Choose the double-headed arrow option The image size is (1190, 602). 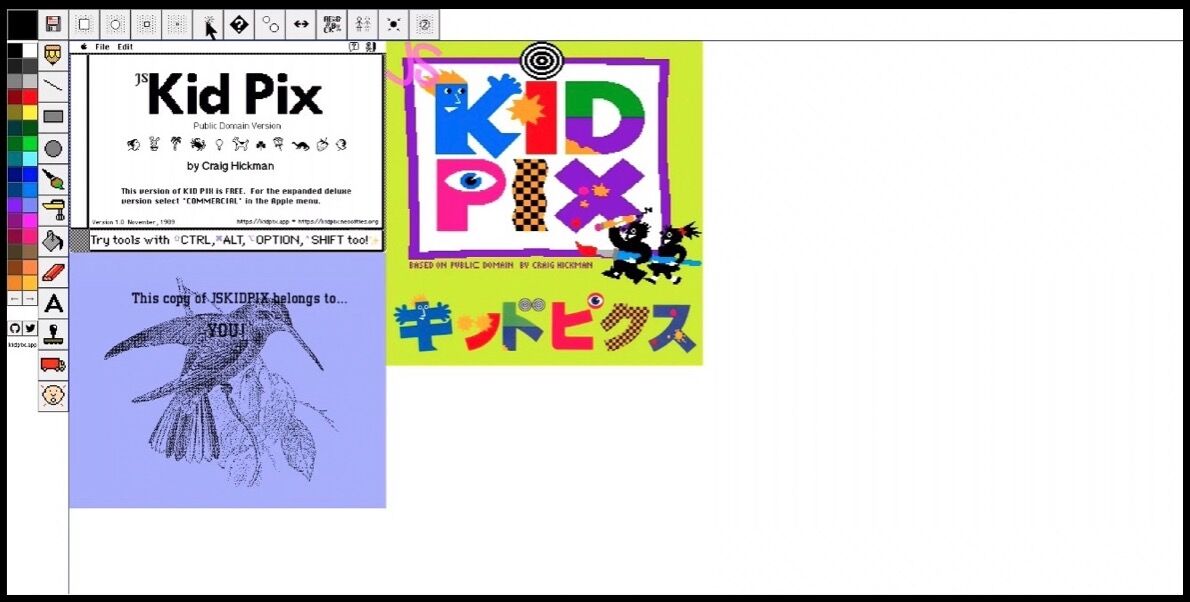[301, 24]
